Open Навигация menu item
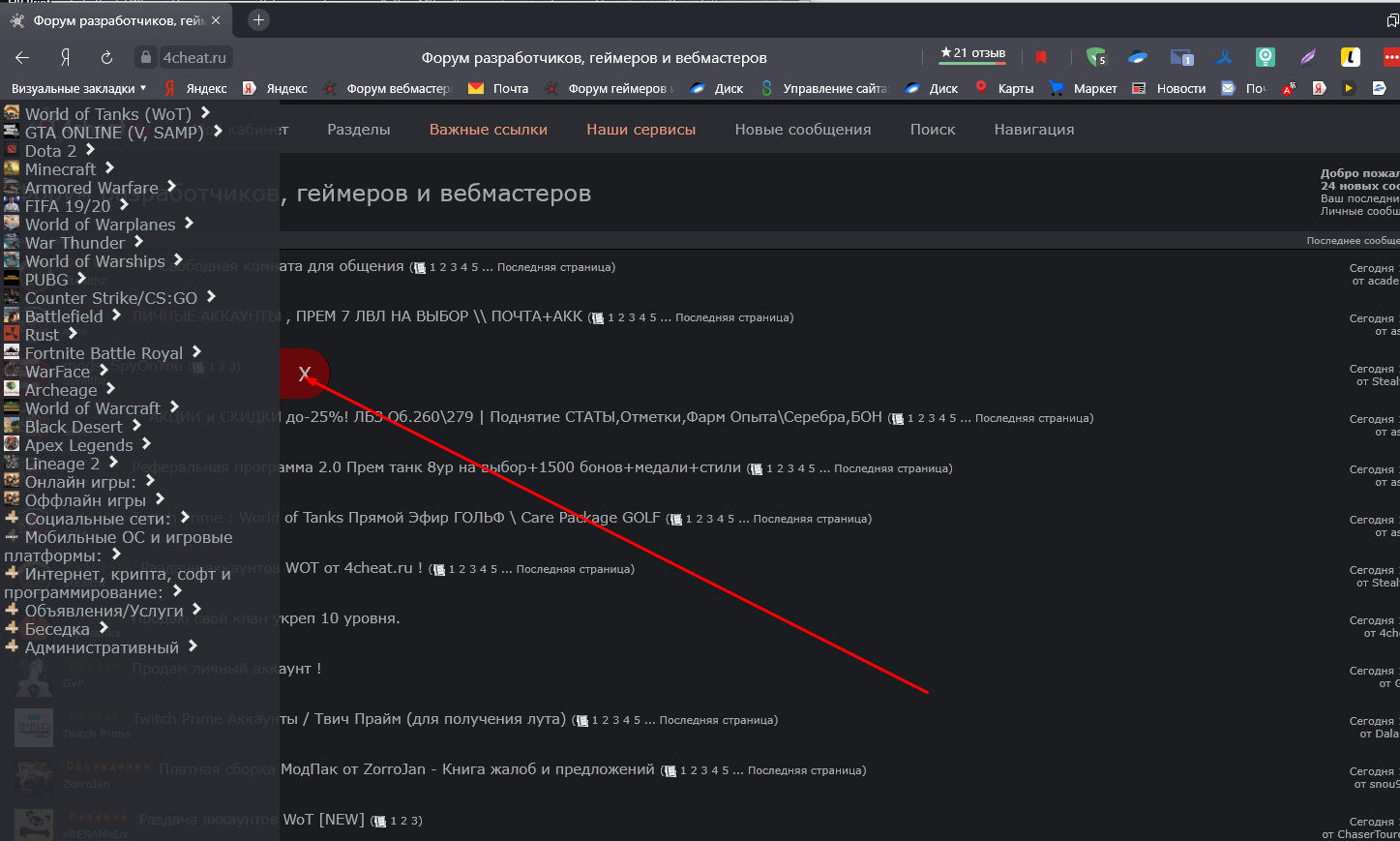 [1034, 130]
